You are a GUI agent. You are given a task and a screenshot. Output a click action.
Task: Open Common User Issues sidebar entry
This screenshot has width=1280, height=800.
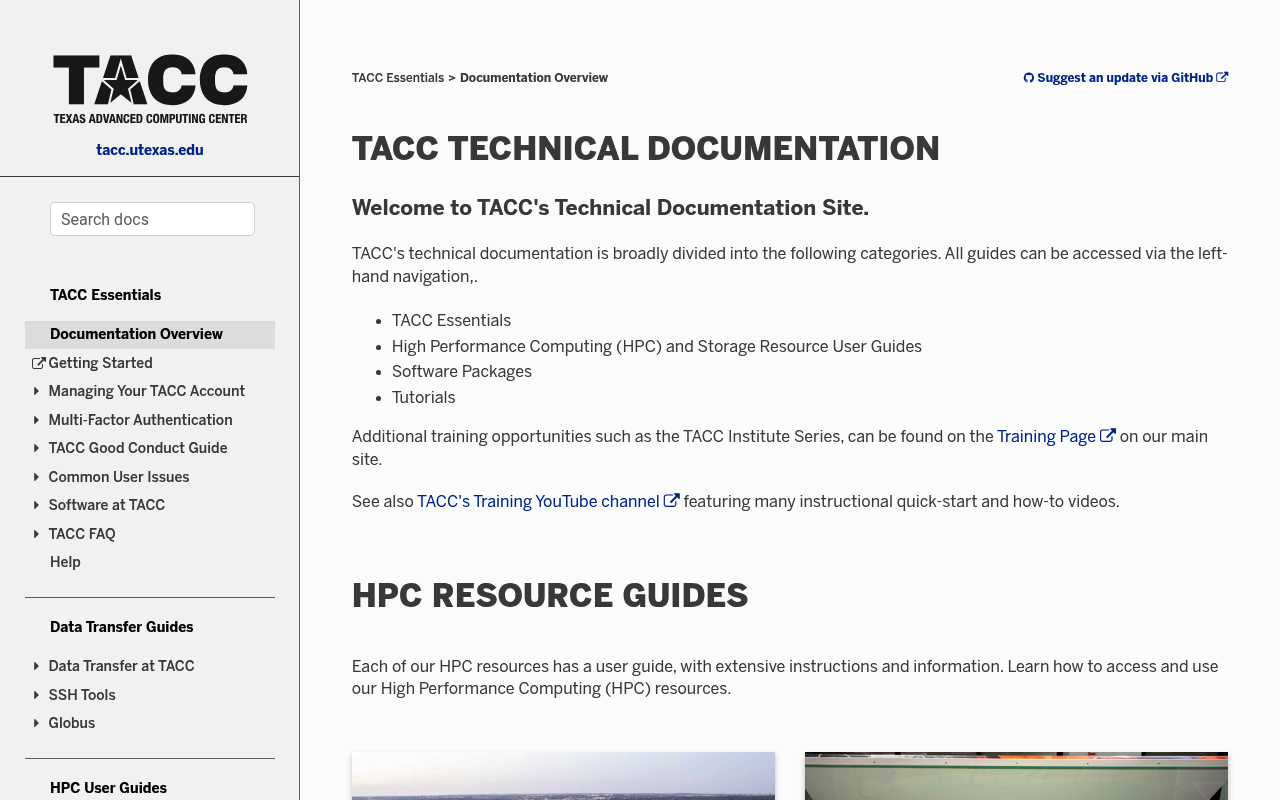pyautogui.click(x=119, y=477)
